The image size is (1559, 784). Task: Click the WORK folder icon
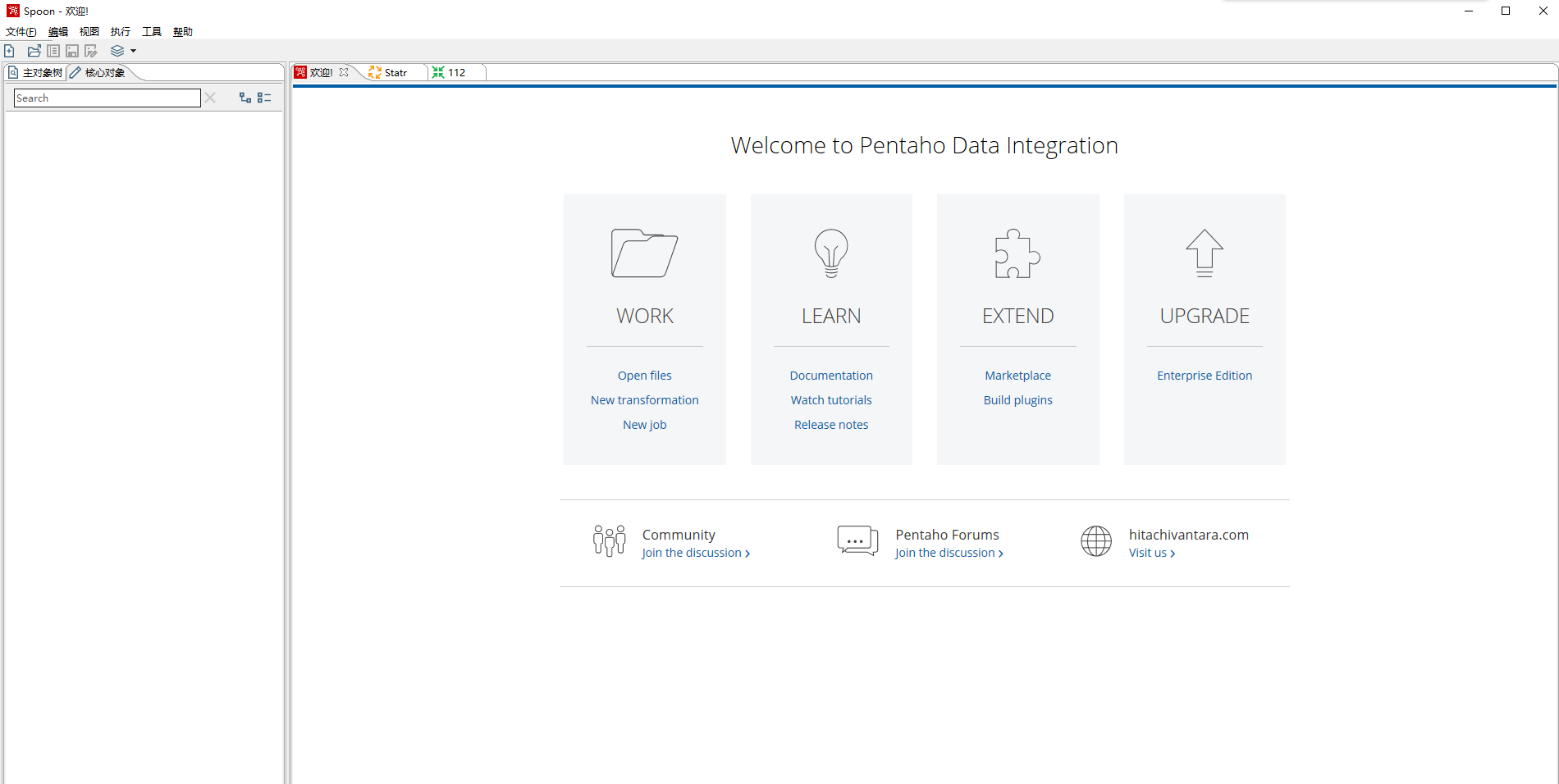pos(644,253)
